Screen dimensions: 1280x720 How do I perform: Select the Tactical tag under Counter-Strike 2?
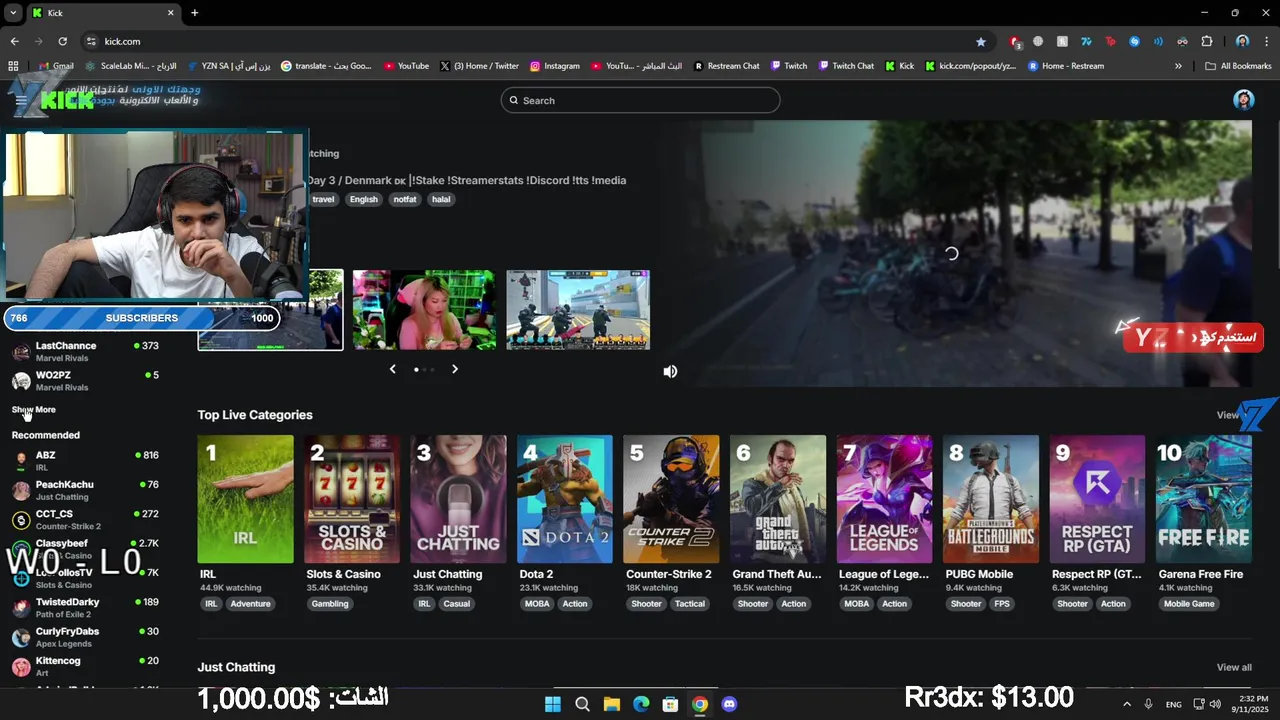point(690,604)
